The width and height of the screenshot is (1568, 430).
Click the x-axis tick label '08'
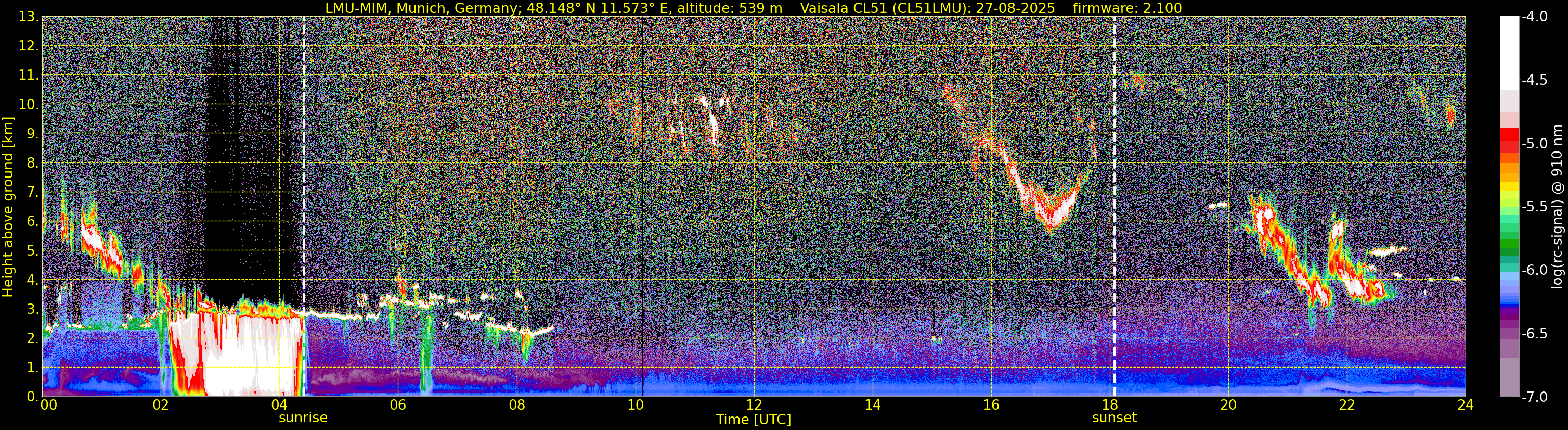pyautogui.click(x=517, y=405)
